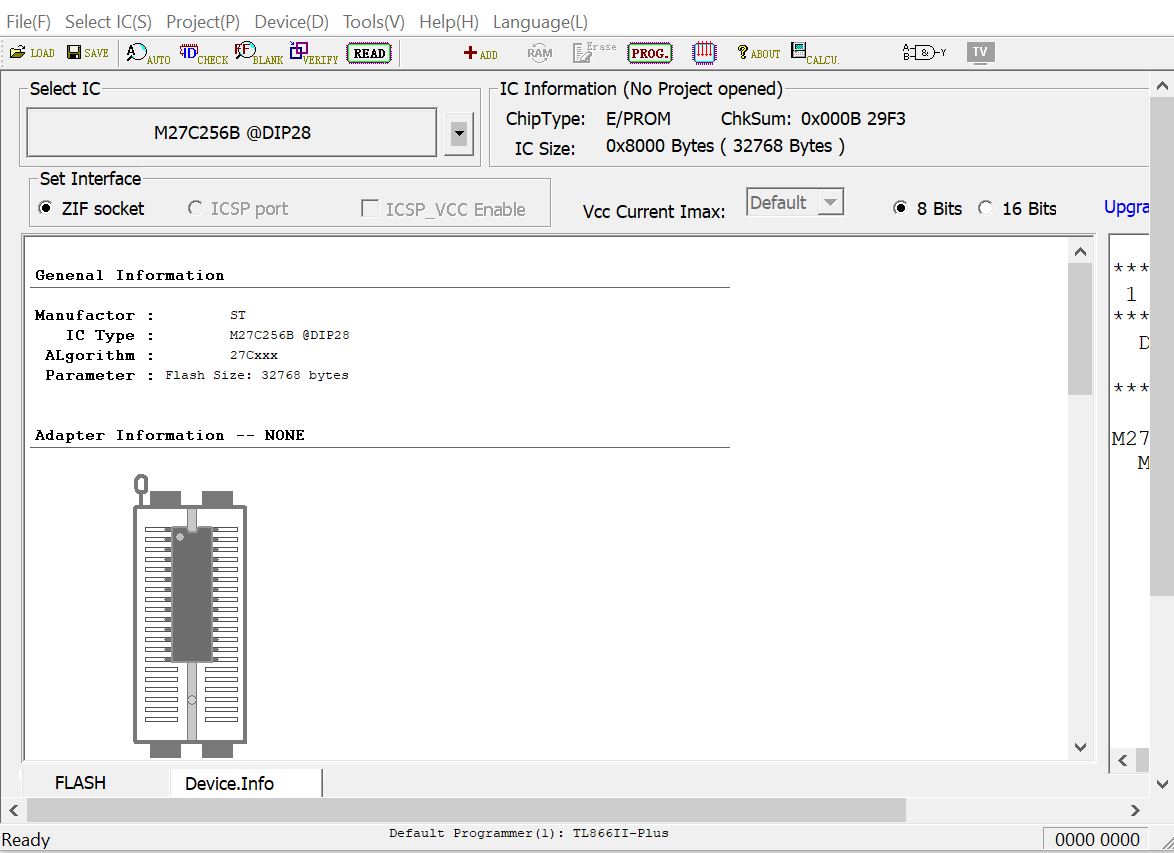Click the ABOUT toolbar button

(758, 53)
